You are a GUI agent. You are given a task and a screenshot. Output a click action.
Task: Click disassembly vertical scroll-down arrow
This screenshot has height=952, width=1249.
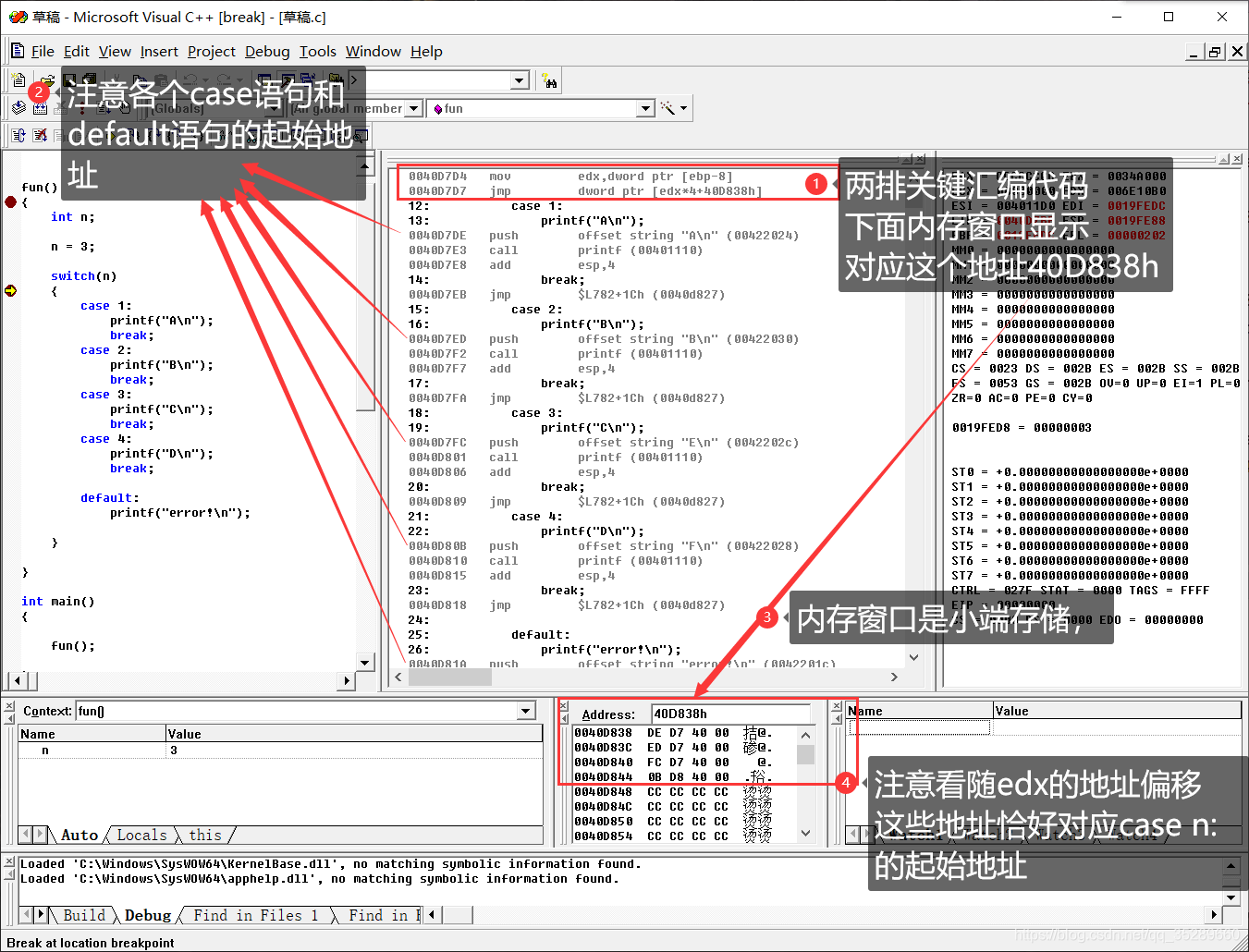tap(913, 658)
